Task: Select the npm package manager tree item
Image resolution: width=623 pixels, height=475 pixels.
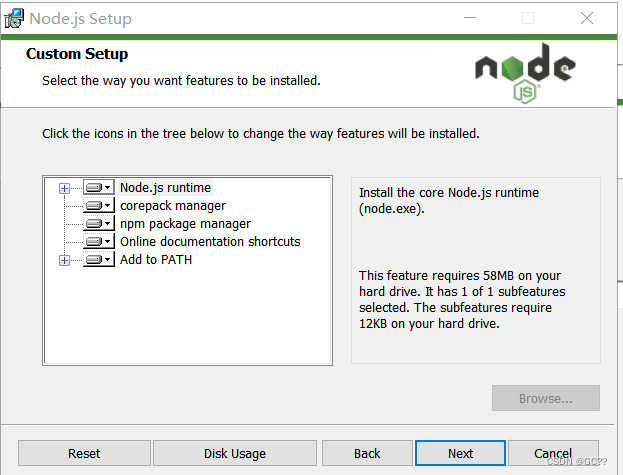Action: 185,224
